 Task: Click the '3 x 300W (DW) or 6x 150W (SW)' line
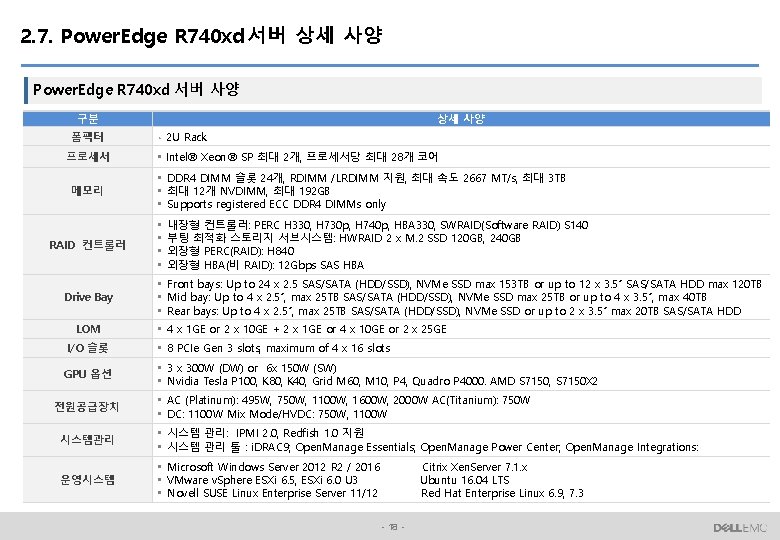click(x=252, y=368)
